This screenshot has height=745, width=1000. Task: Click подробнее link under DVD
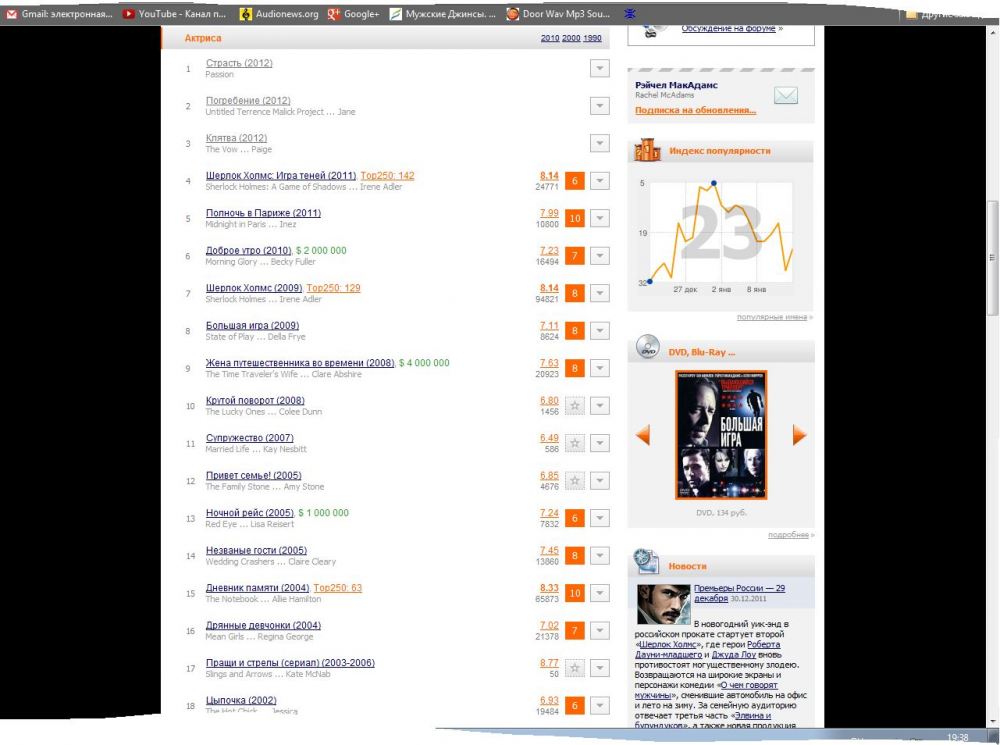point(788,535)
